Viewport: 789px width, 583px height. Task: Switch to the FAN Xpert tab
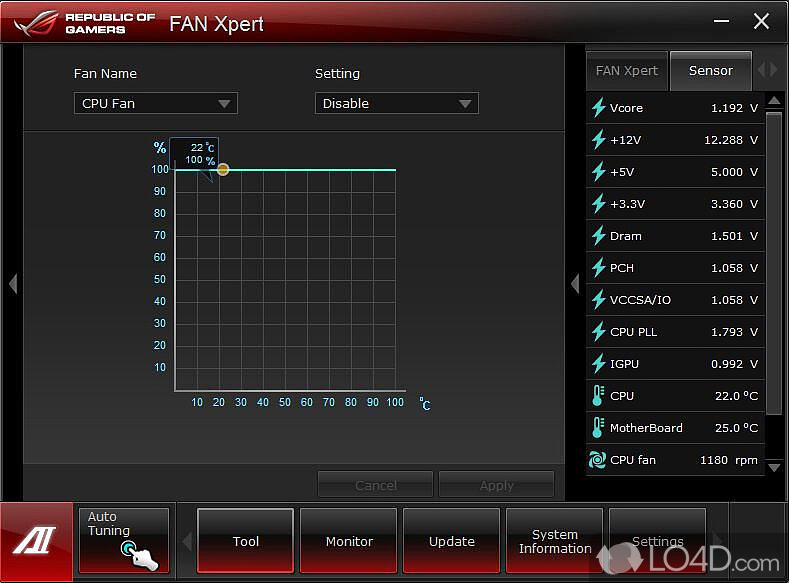(627, 71)
